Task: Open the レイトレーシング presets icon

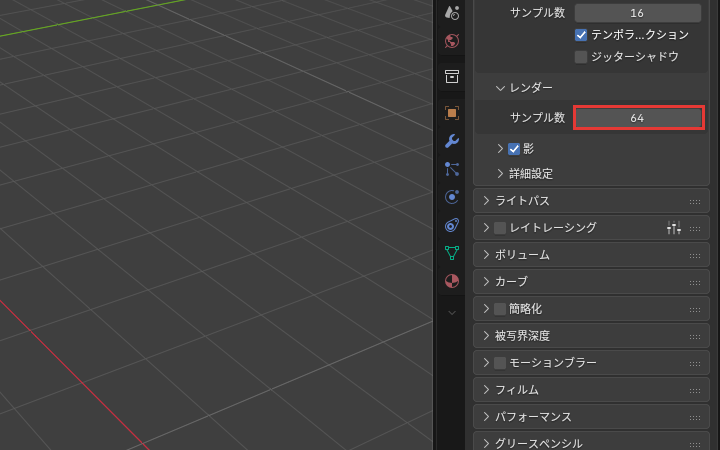Action: 674,227
